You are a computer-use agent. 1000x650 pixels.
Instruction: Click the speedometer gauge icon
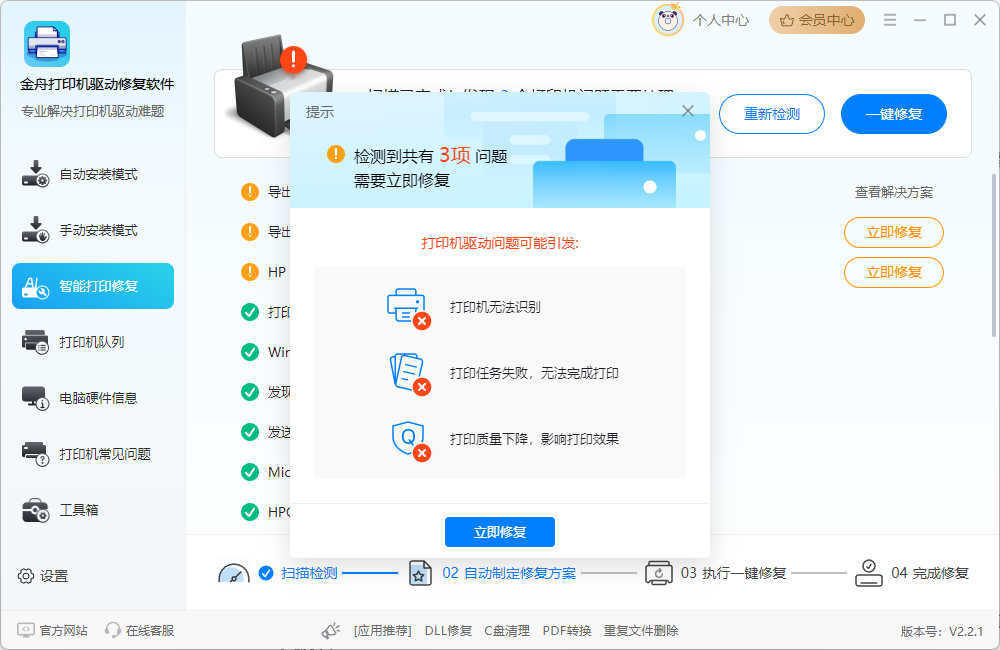coord(234,573)
